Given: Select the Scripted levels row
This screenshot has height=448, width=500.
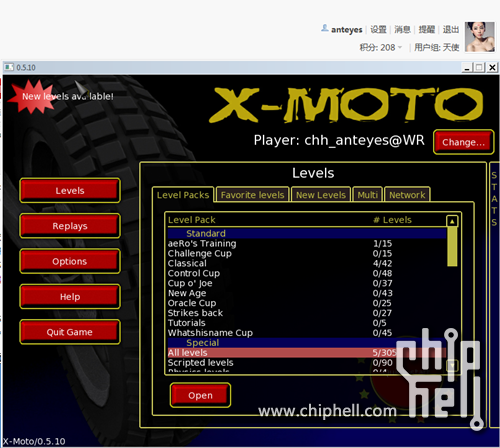Looking at the screenshot, I should [x=307, y=362].
